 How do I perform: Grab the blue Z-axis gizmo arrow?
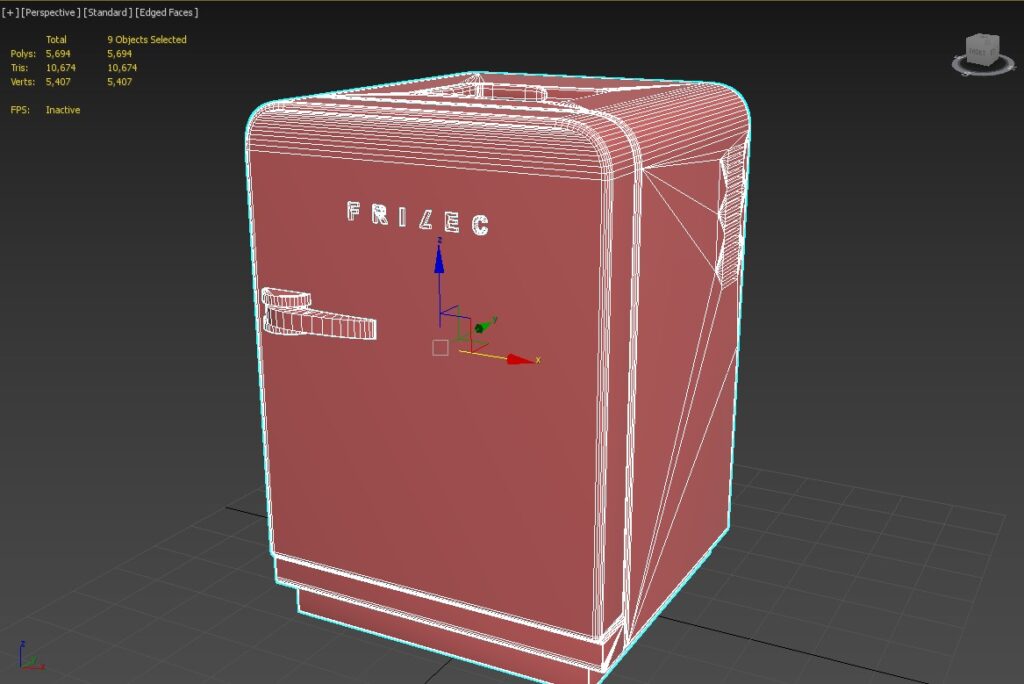[x=439, y=258]
